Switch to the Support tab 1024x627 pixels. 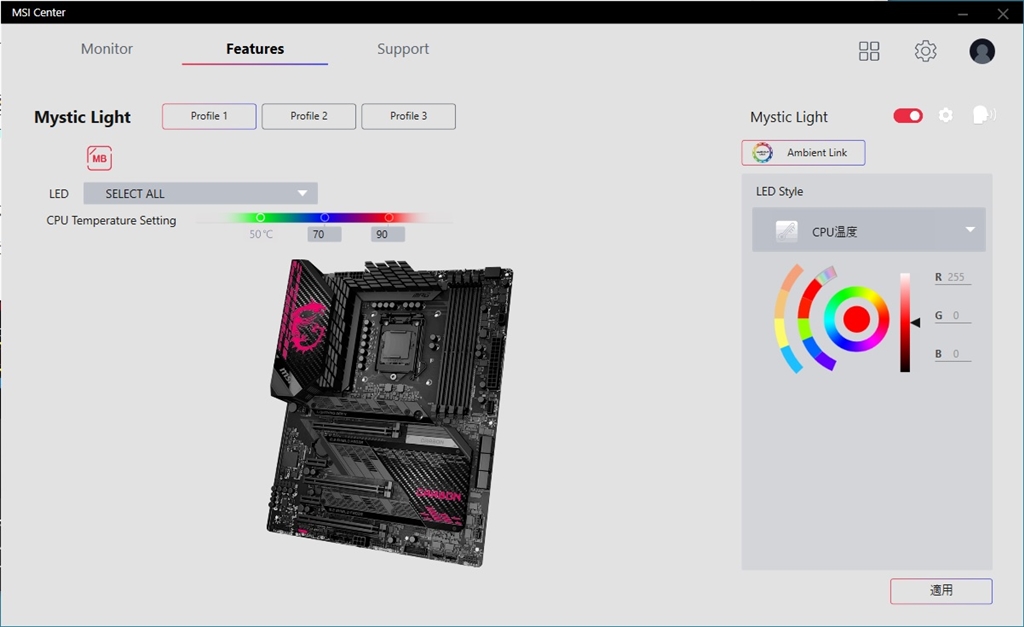[403, 49]
